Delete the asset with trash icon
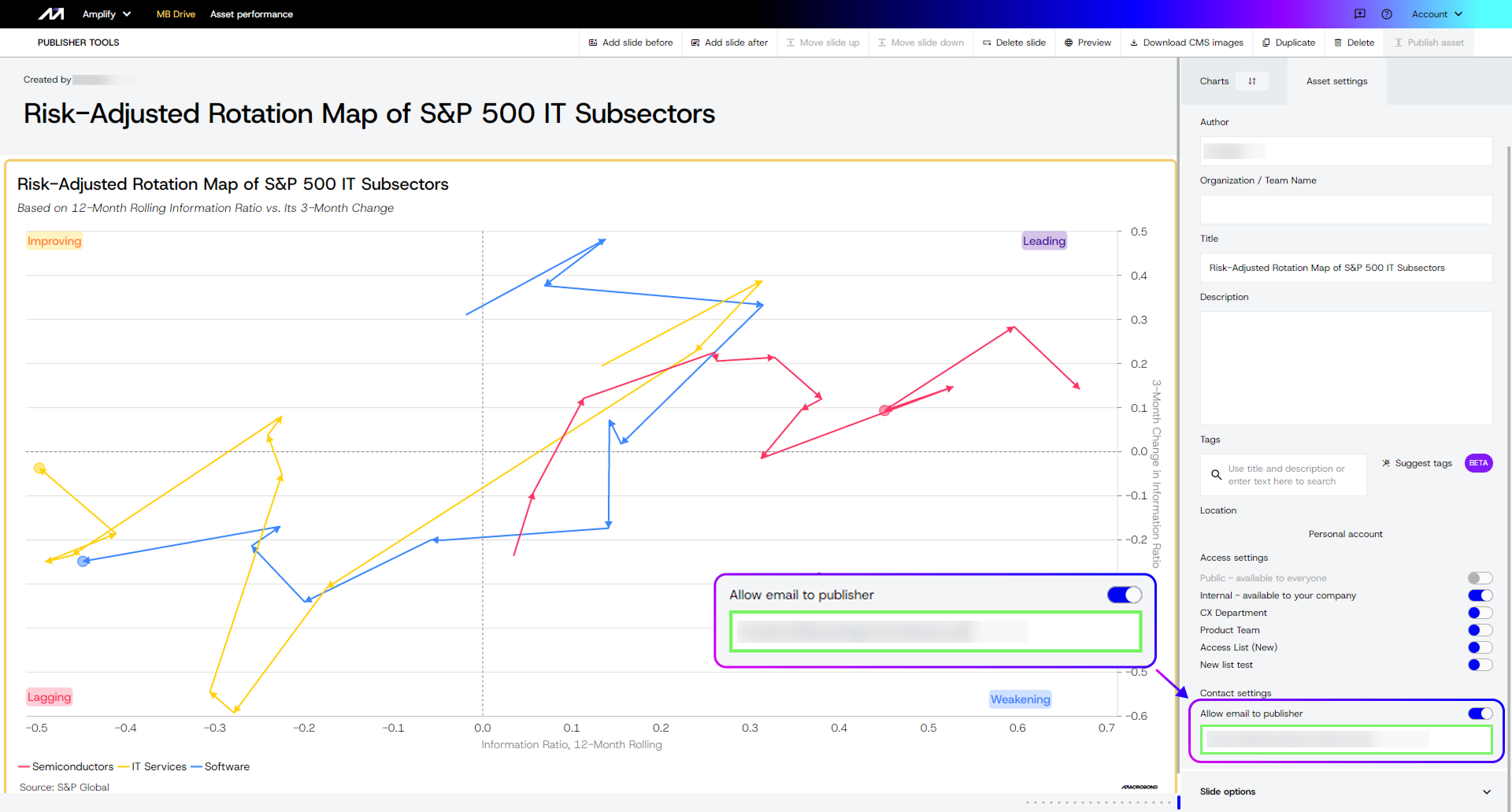This screenshot has width=1512, height=812. pyautogui.click(x=1354, y=43)
